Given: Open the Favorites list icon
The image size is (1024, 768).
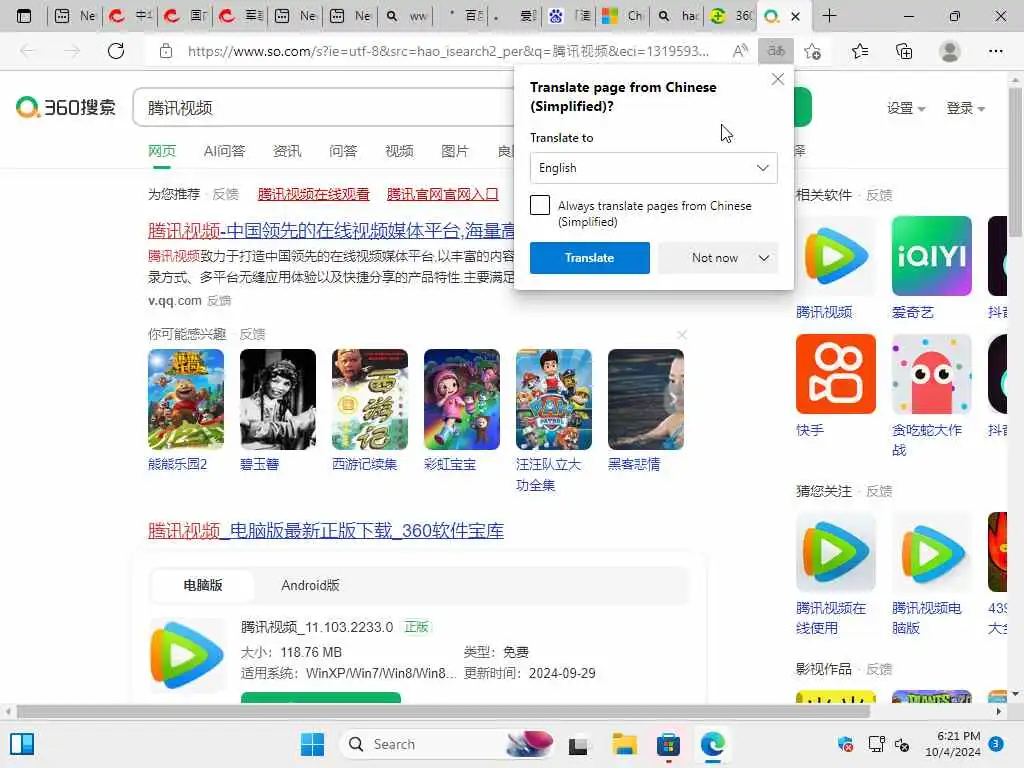Looking at the screenshot, I should [x=859, y=51].
